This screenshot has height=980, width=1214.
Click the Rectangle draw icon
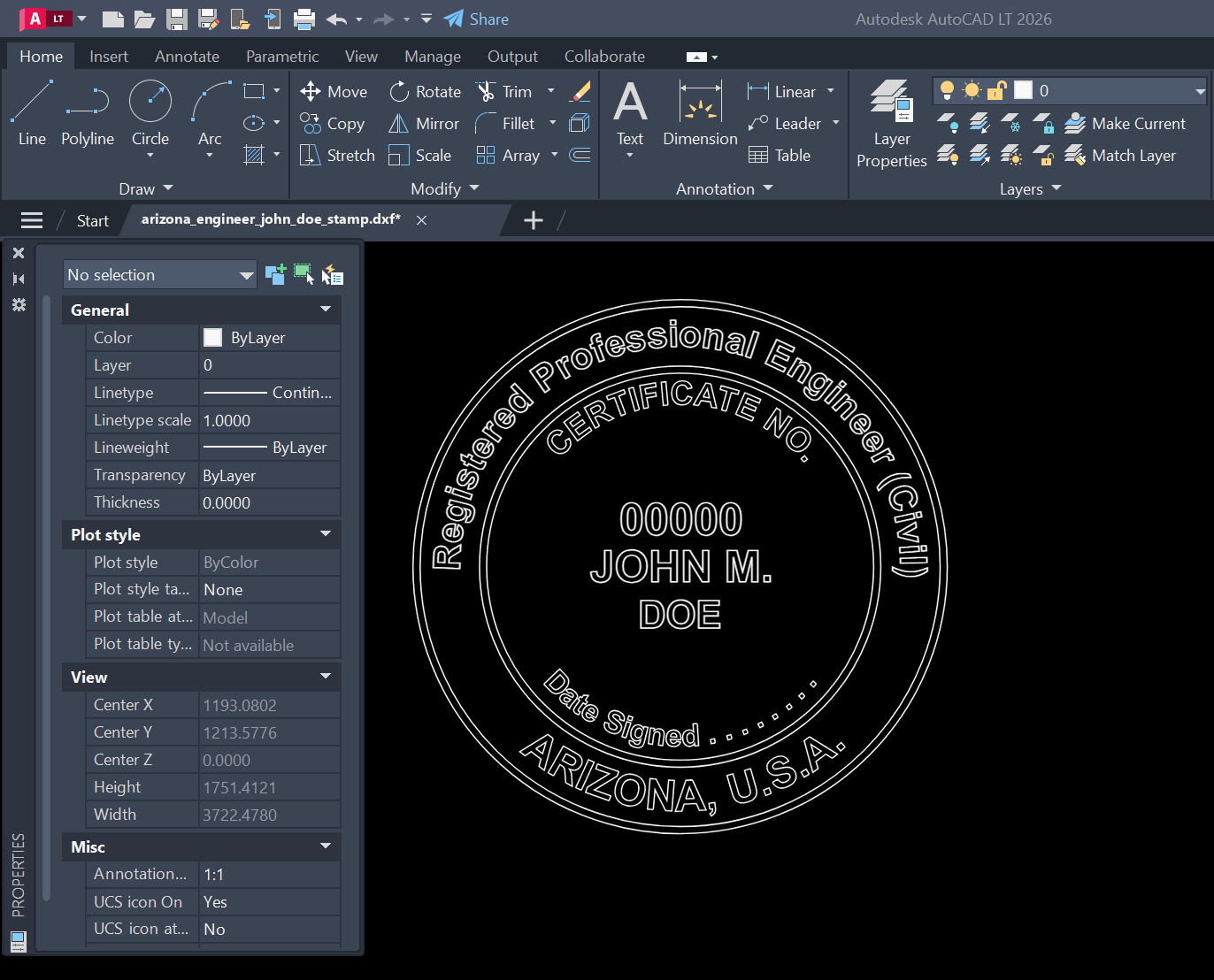click(x=254, y=91)
